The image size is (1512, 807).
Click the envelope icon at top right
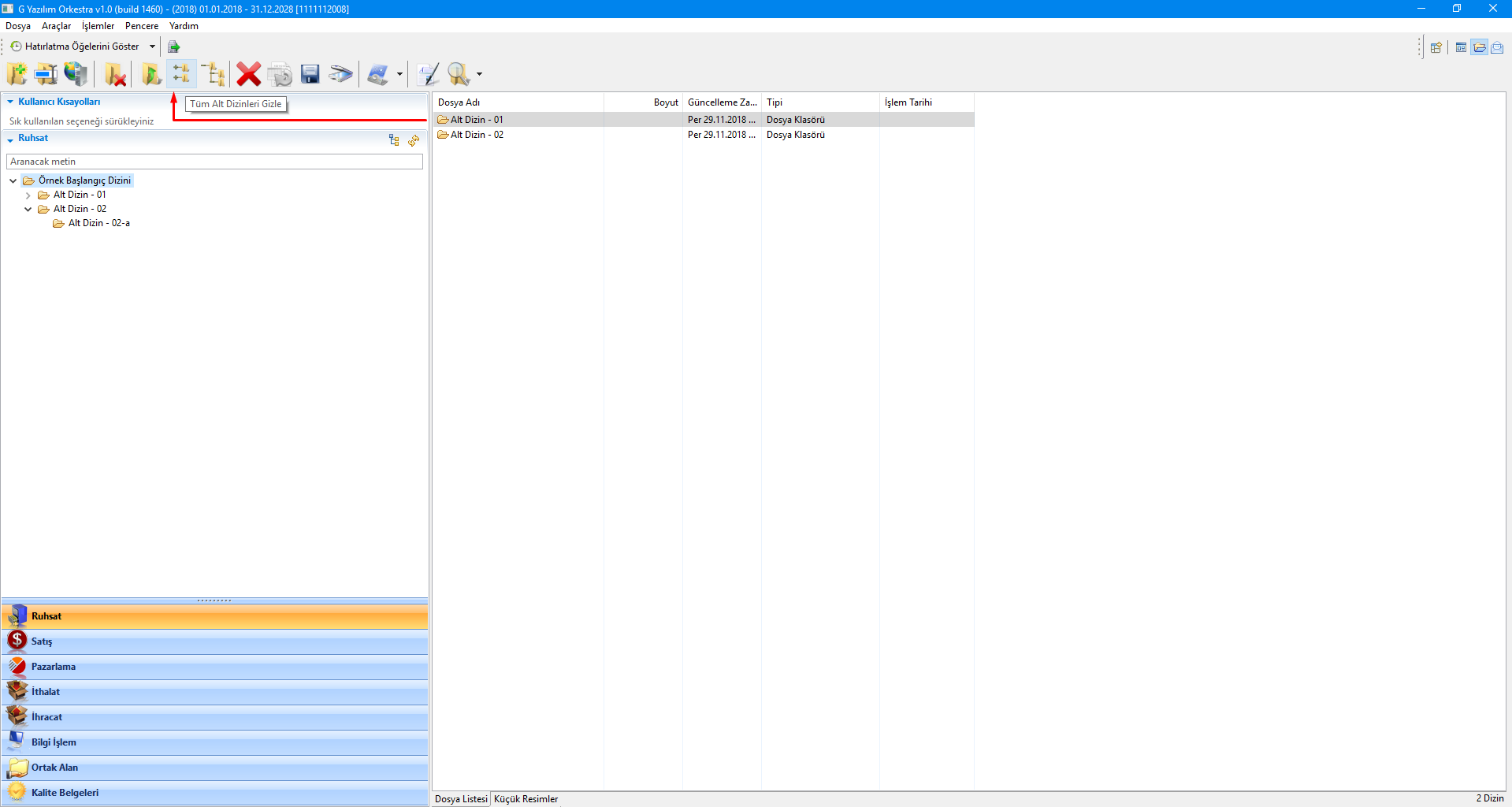click(1497, 47)
